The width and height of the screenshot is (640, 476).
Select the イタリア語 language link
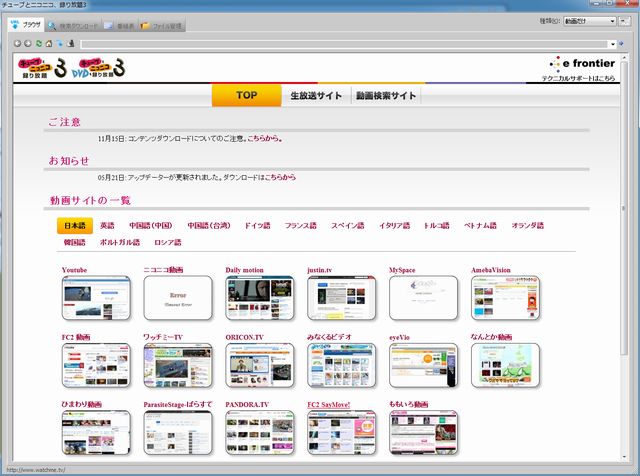394,225
